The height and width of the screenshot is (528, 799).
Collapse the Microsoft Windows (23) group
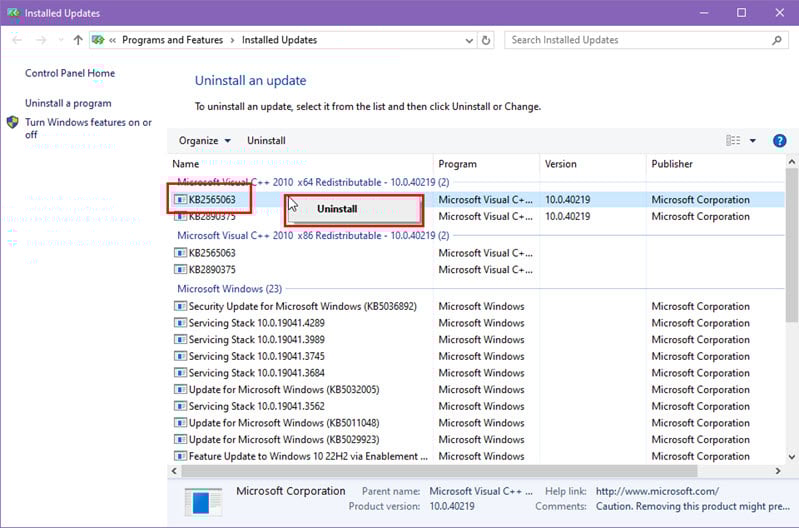[229, 289]
